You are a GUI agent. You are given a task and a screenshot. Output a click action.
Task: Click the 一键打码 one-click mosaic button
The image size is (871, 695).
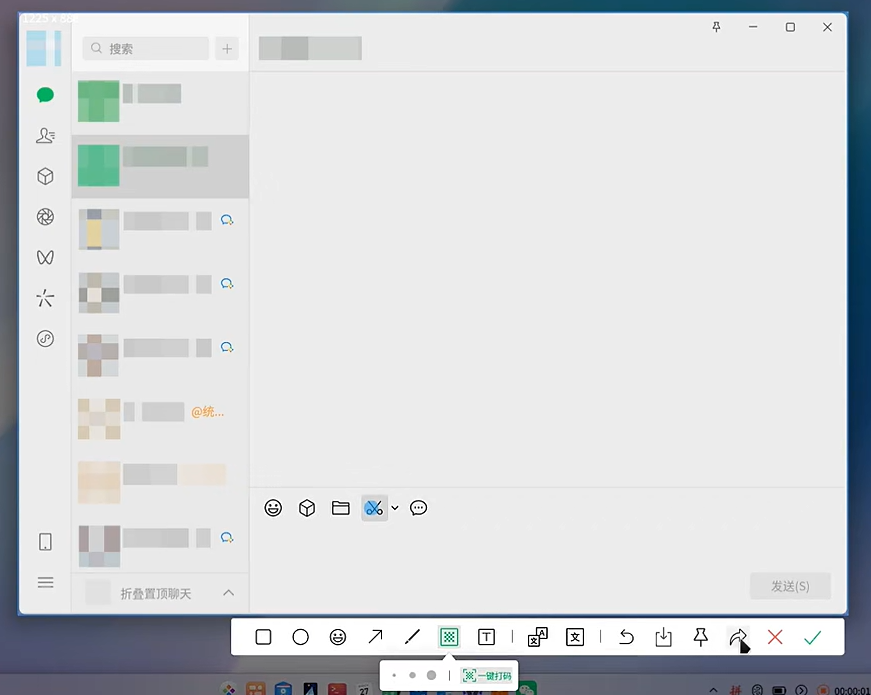(487, 676)
